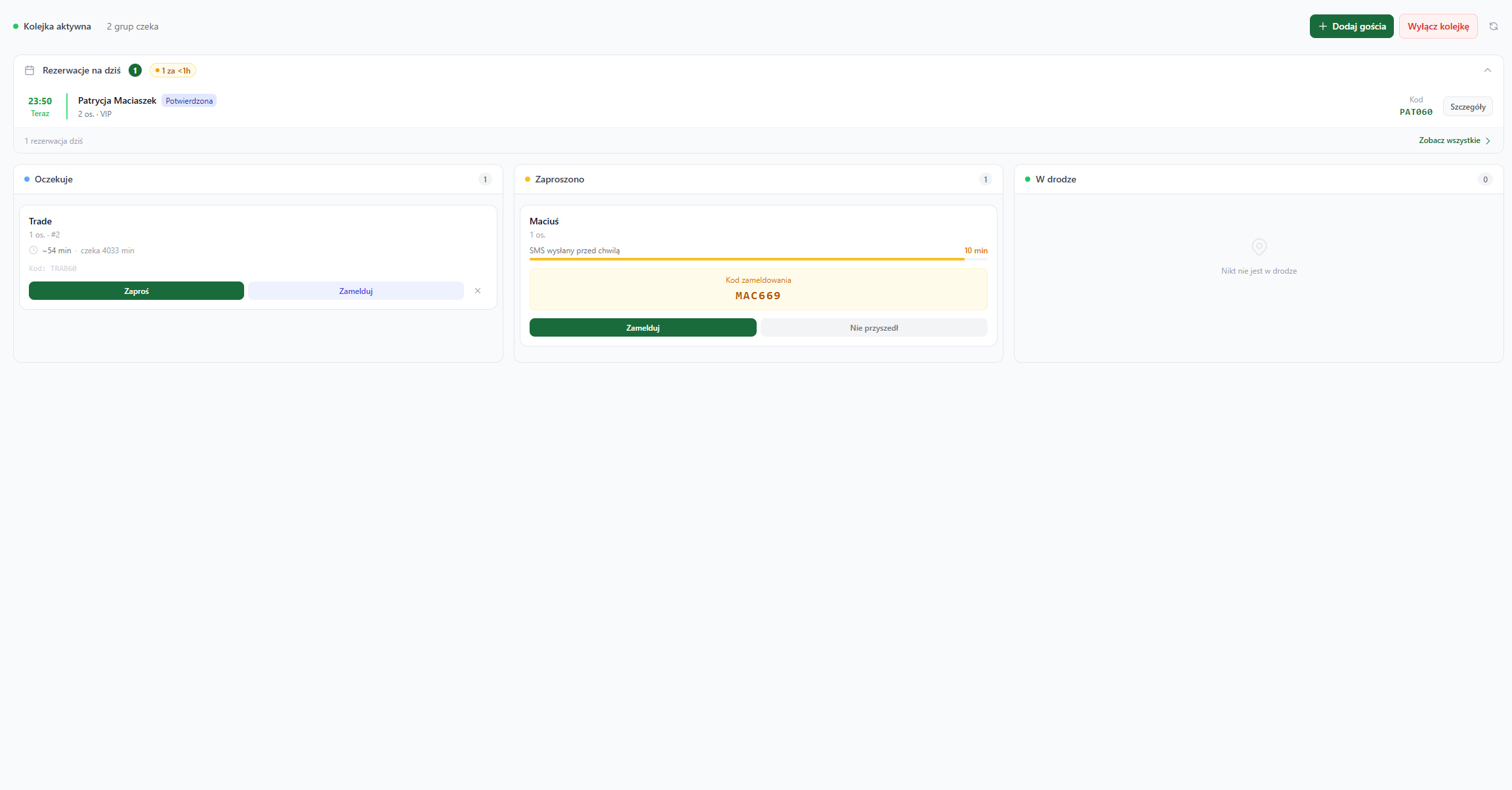Invite Trade with the Zaproś button
Viewport: 1512px width, 790px height.
136,291
